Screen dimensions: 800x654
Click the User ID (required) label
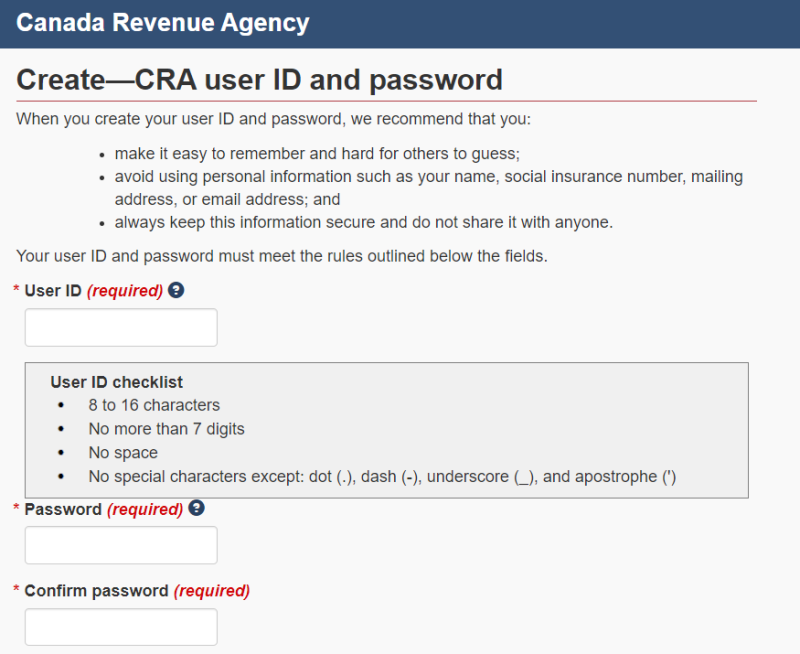pyautogui.click(x=93, y=291)
